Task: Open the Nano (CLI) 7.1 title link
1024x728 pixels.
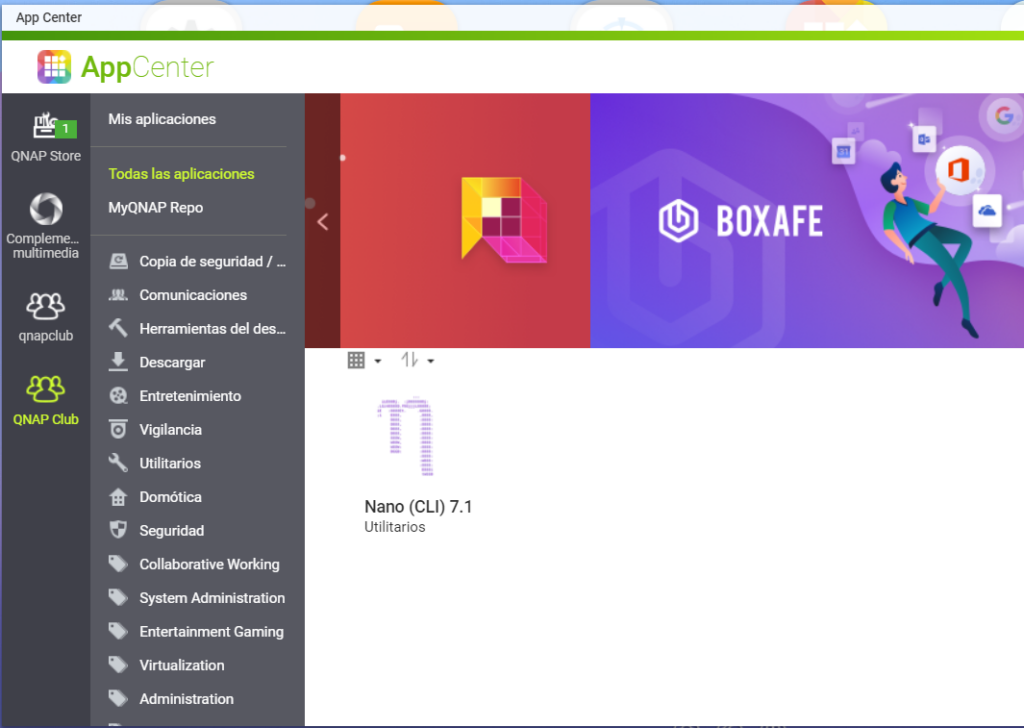Action: [x=418, y=507]
